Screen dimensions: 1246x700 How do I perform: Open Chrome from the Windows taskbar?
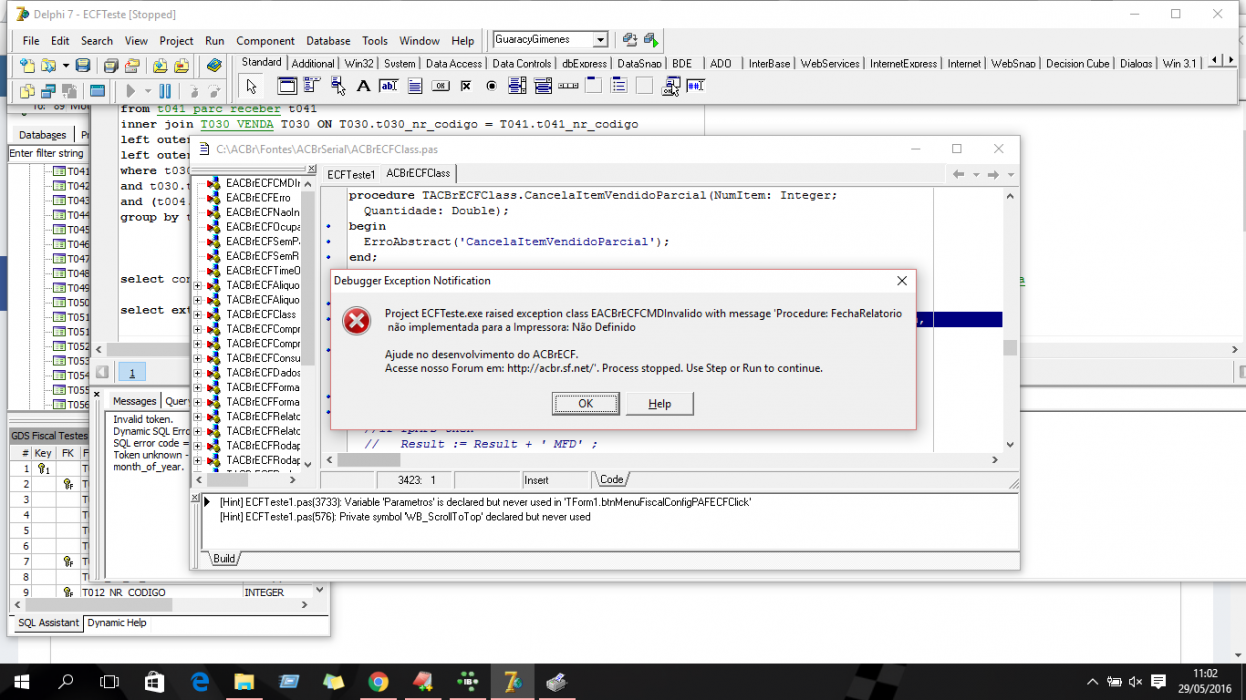(x=378, y=682)
